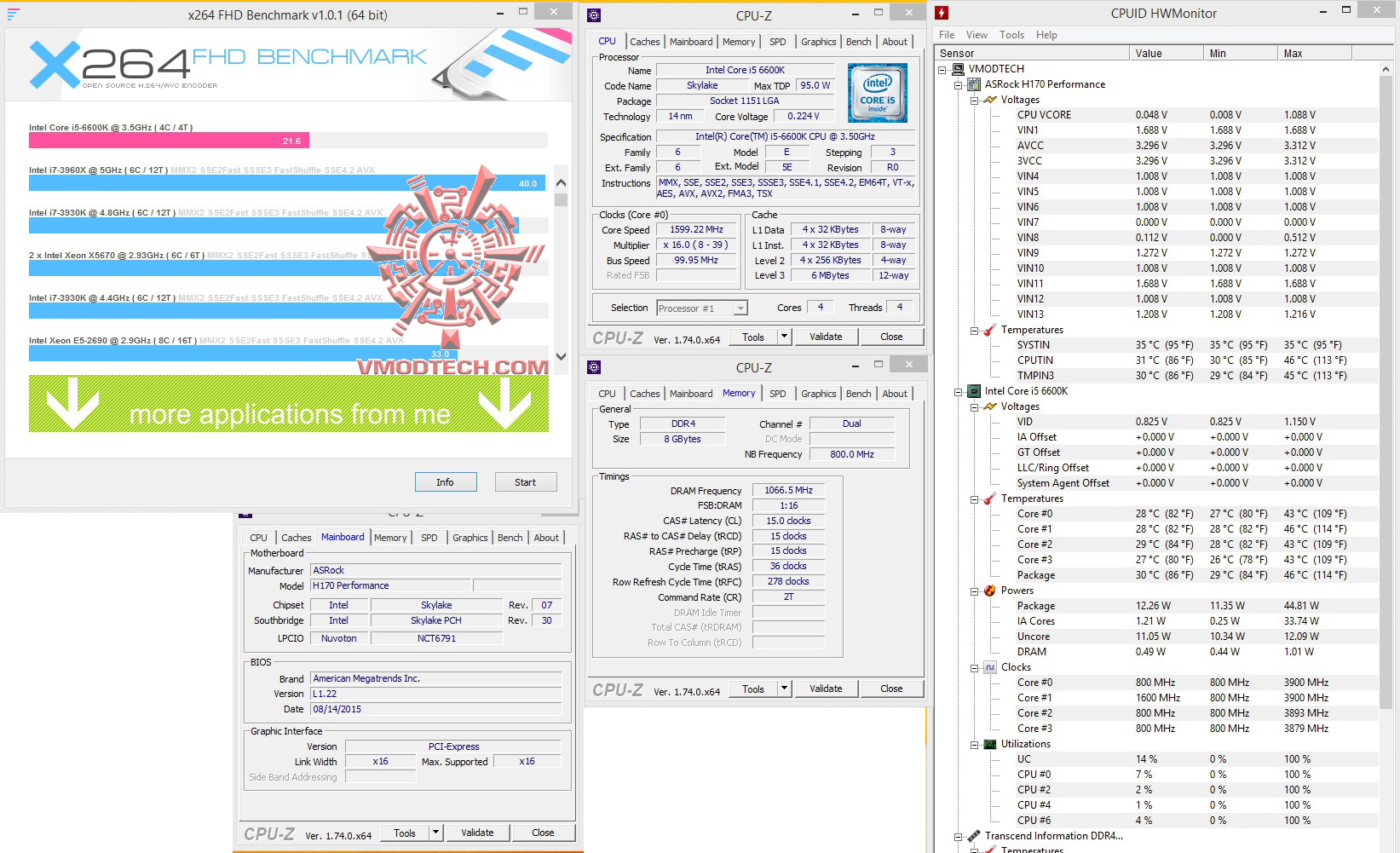Viewport: 1400px width, 853px height.
Task: Select the Intel Core i5 6600K chip icon
Action: [x=974, y=391]
